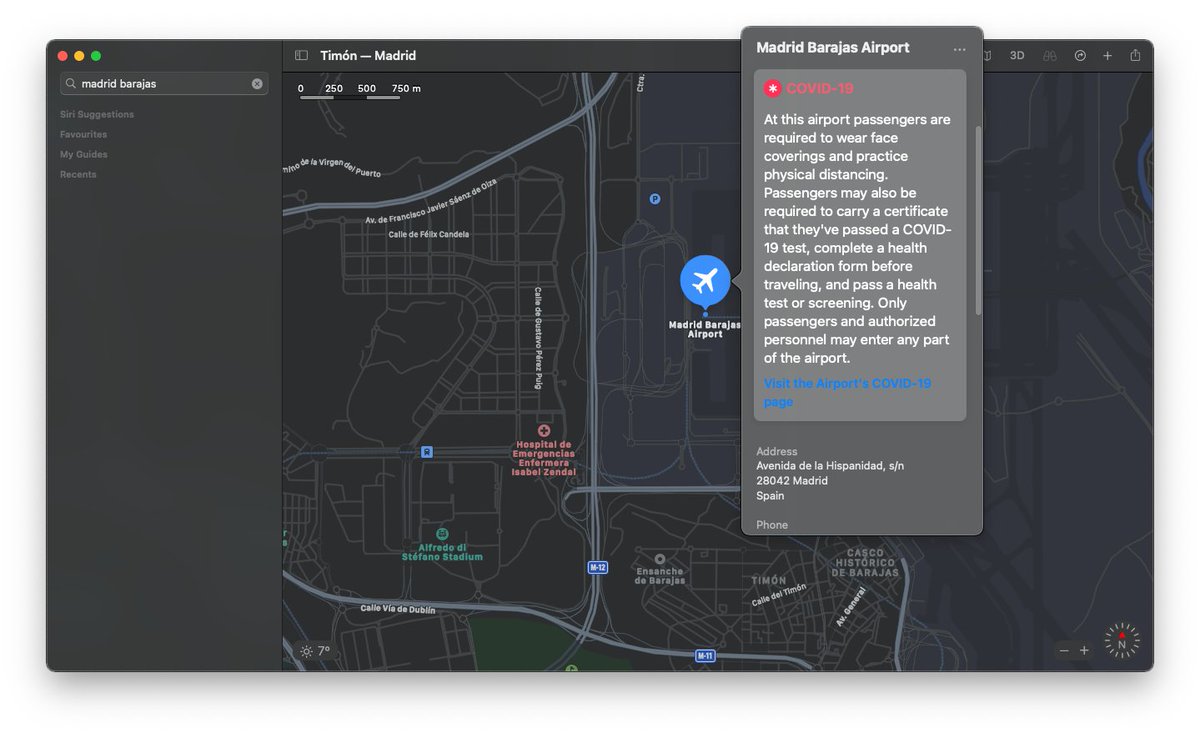Click the parking P marker on map
1200x733 pixels.
655,199
